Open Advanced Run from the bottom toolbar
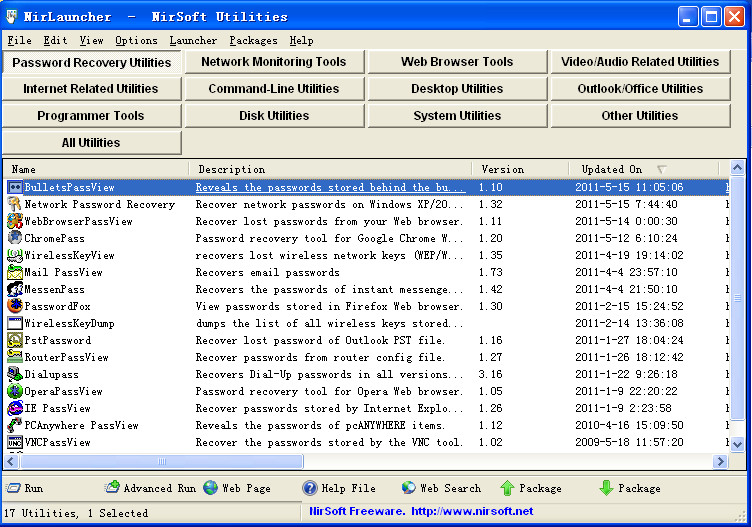The image size is (752, 527). 113,488
